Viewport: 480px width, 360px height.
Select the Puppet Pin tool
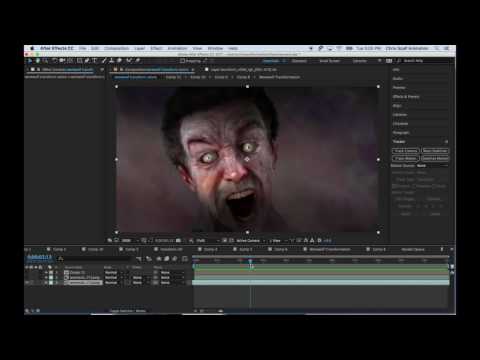pos(137,61)
